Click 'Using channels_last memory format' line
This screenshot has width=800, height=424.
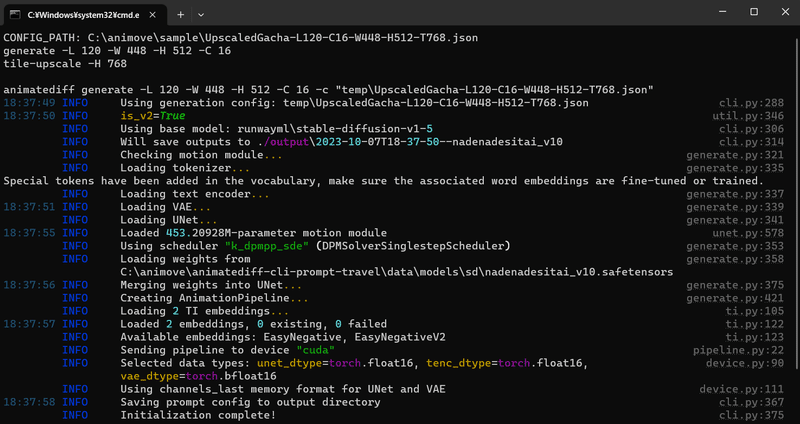coord(283,389)
